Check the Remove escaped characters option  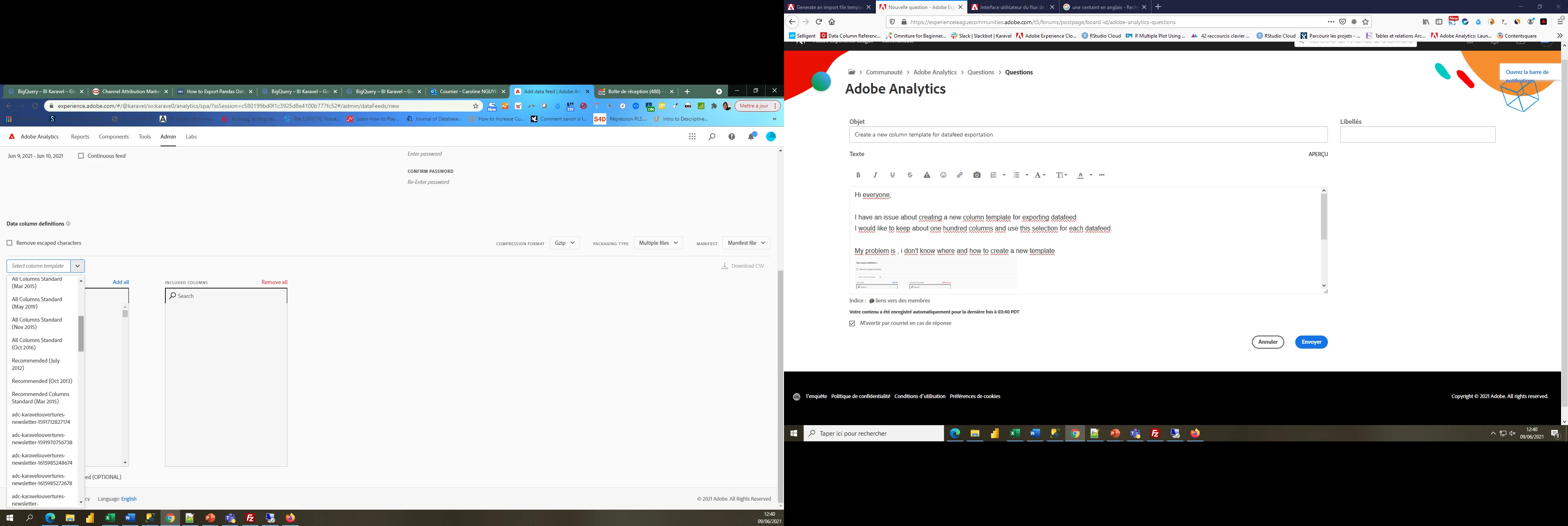click(x=10, y=243)
